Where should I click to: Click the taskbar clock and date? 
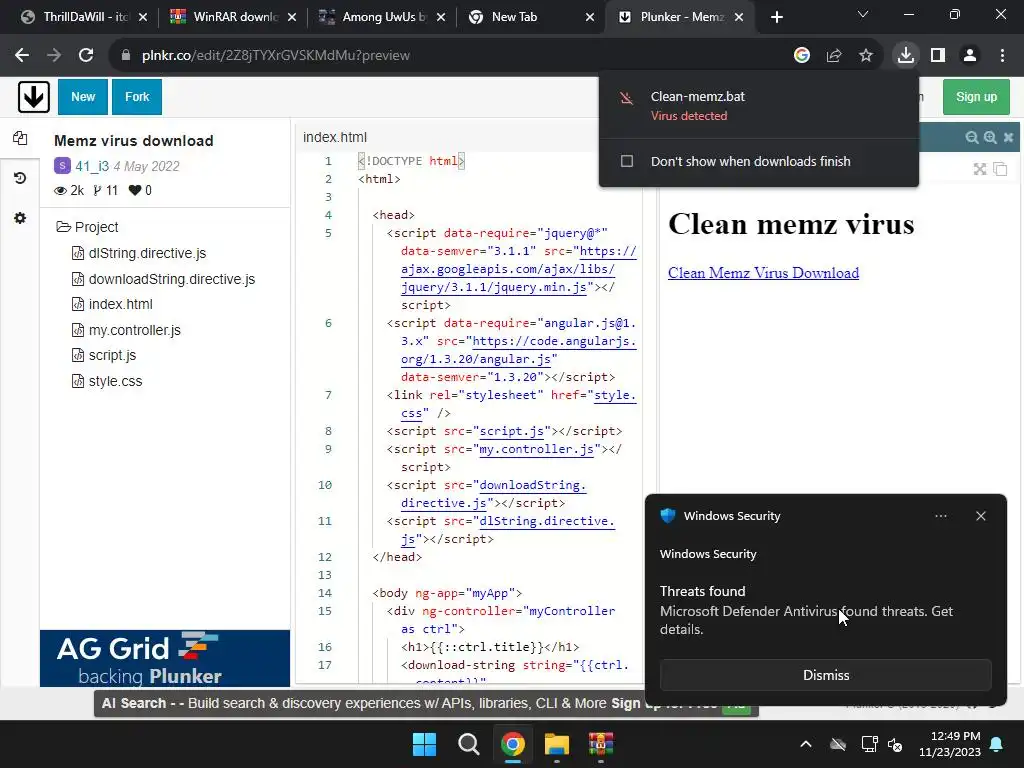(x=950, y=744)
